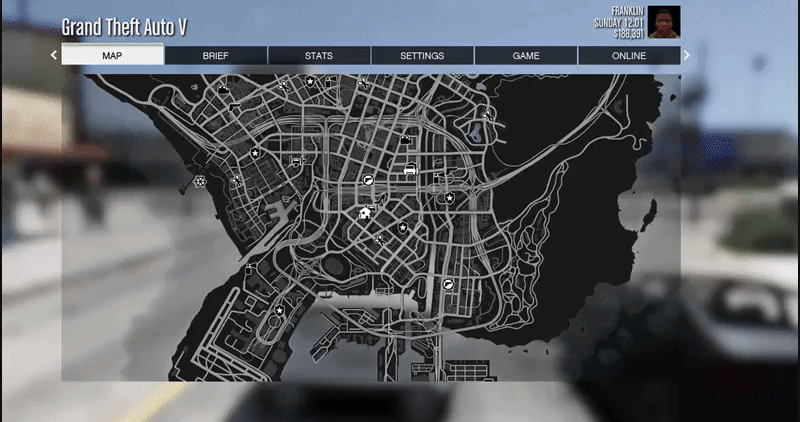Select the garage icon with a car inside
This screenshot has height=422, width=800.
point(411,168)
